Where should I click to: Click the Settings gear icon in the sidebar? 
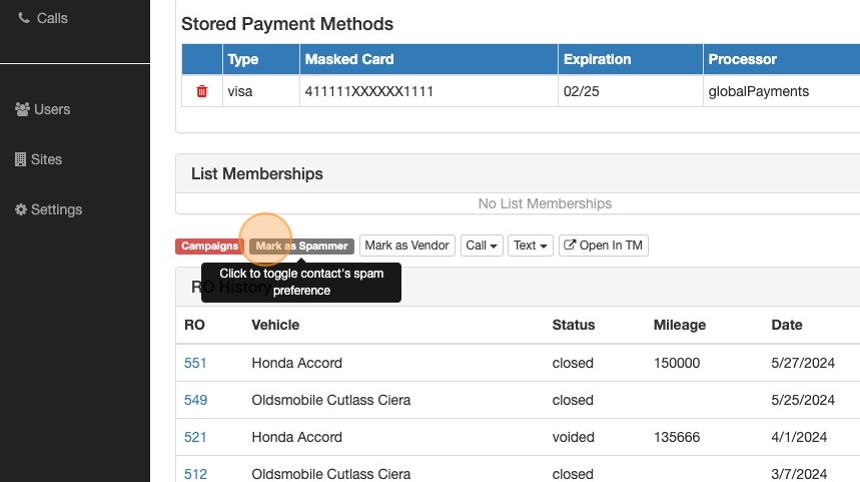[x=20, y=210]
